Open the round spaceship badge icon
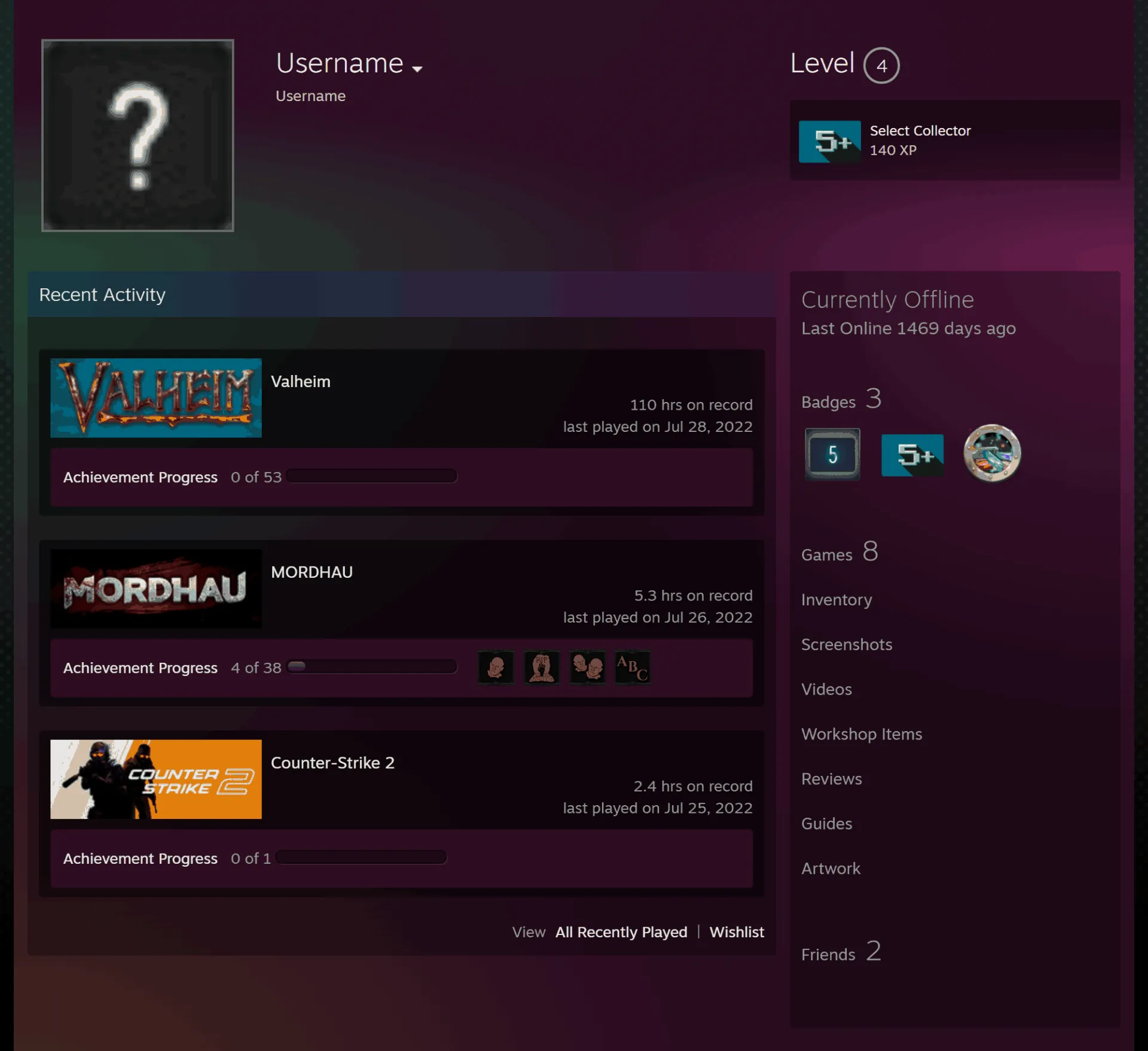Image resolution: width=1148 pixels, height=1051 pixels. 992,453
